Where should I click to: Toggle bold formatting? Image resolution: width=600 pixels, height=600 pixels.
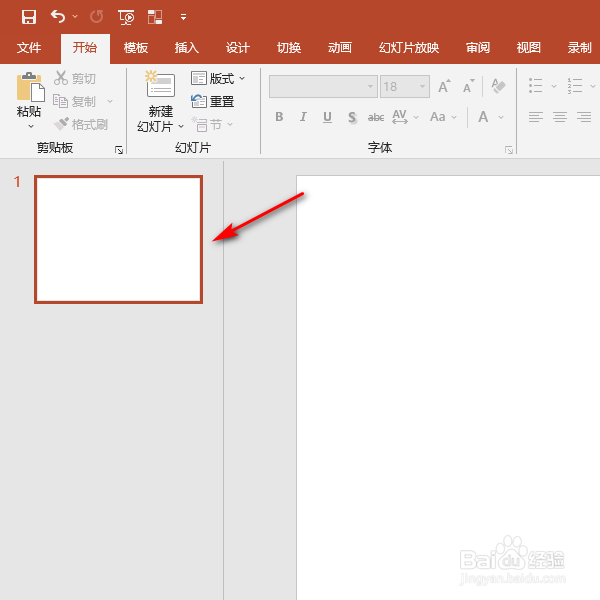[x=279, y=117]
